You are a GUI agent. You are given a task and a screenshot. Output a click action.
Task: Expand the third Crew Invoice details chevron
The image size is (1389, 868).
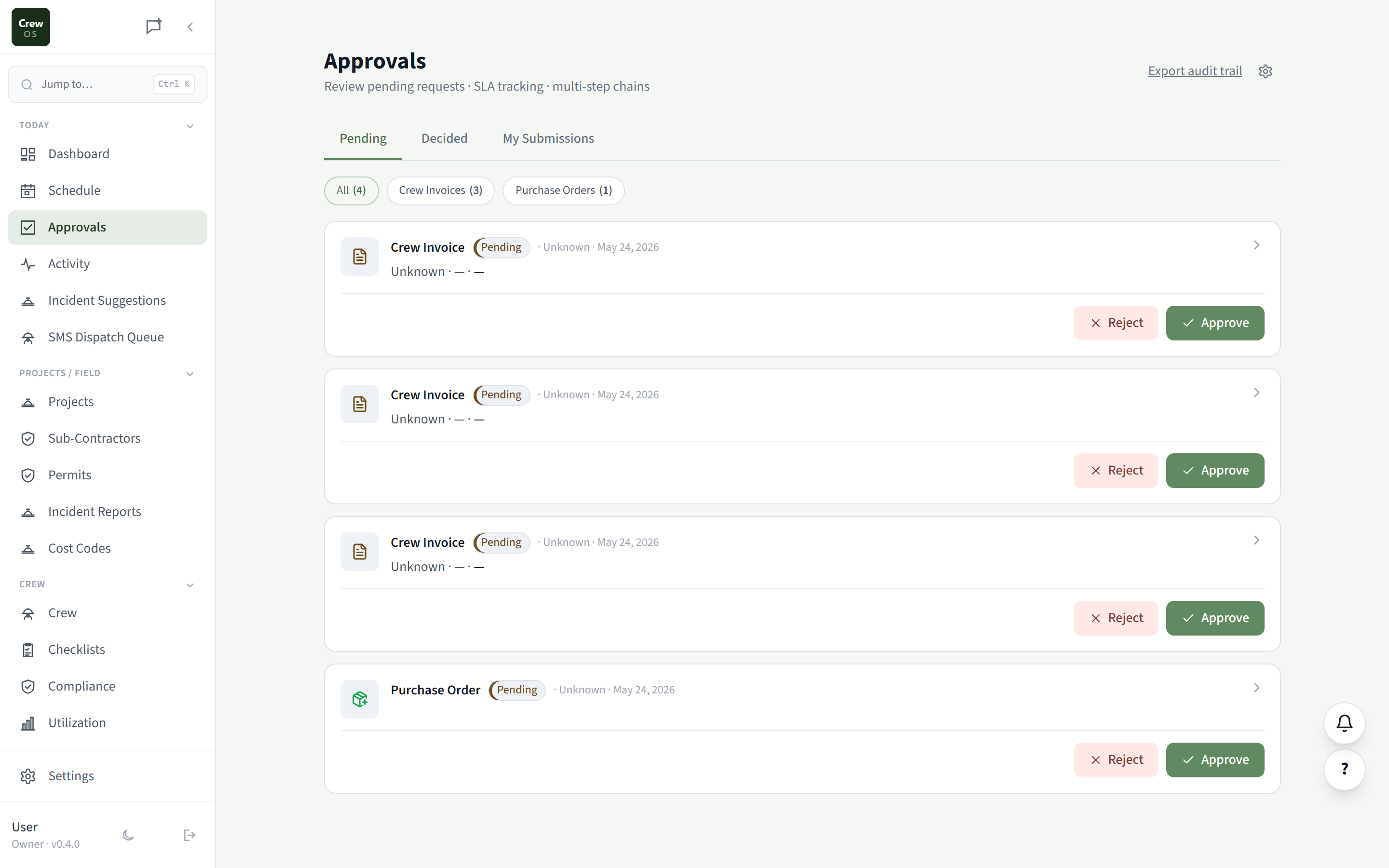(x=1256, y=540)
